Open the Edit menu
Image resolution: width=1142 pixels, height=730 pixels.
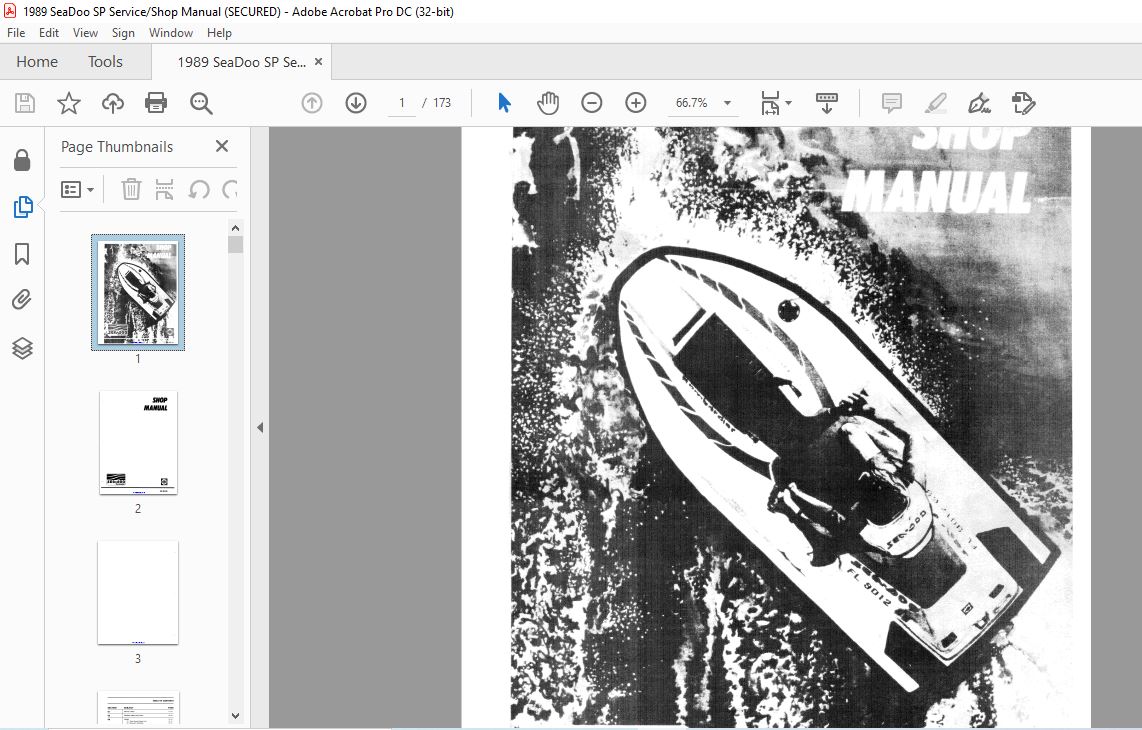pos(49,33)
